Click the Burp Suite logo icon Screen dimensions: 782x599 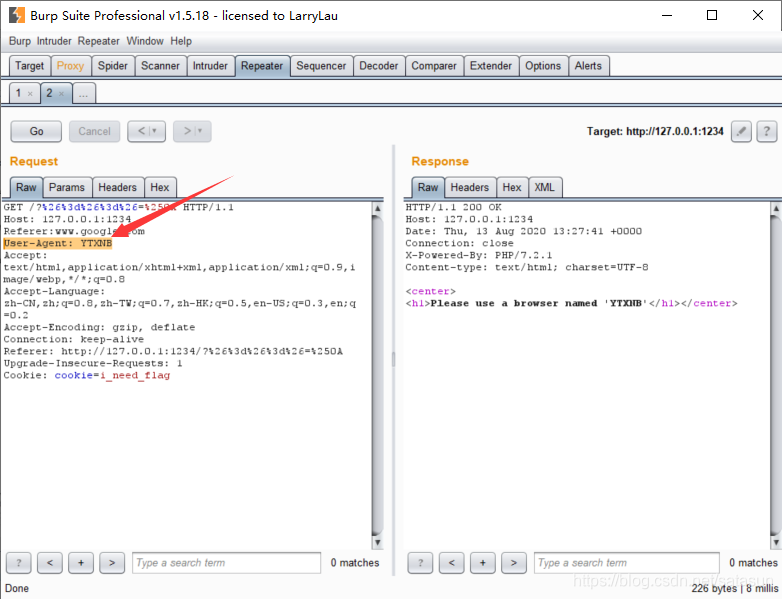click(x=16, y=15)
